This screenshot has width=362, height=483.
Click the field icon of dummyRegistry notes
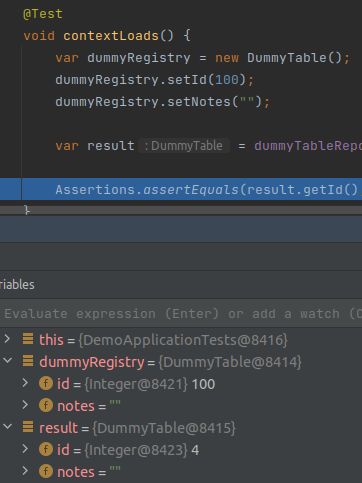[46, 405]
